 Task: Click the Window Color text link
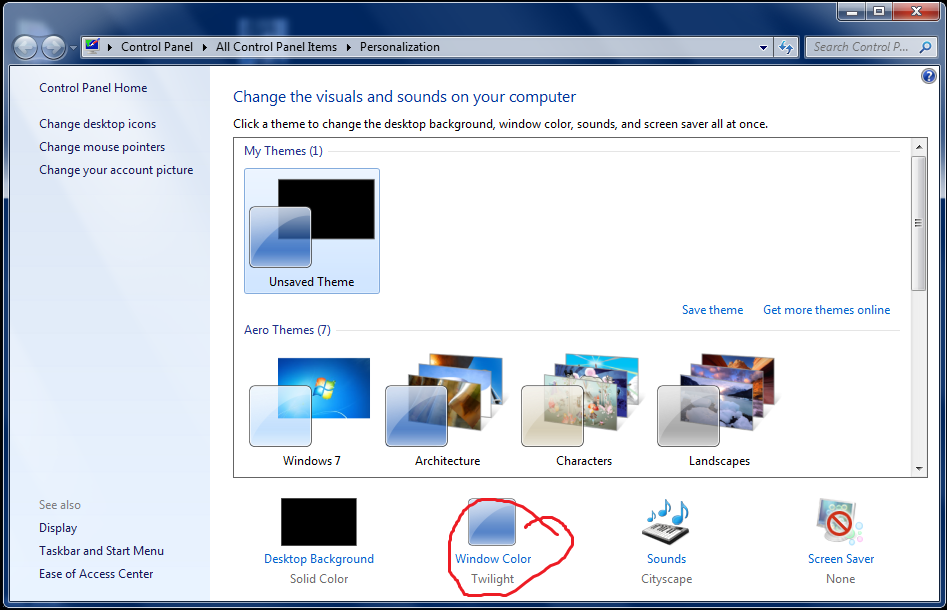pyautogui.click(x=493, y=559)
